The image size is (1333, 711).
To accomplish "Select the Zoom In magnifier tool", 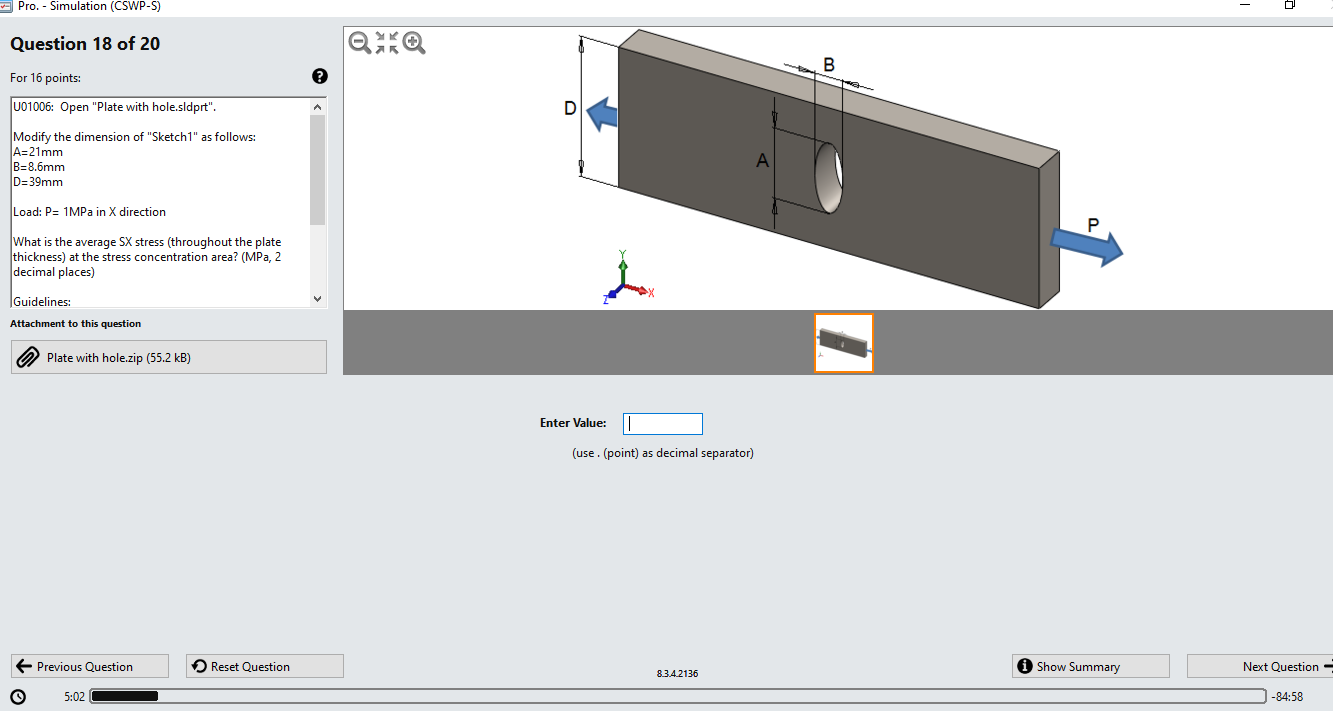I will tap(413, 43).
